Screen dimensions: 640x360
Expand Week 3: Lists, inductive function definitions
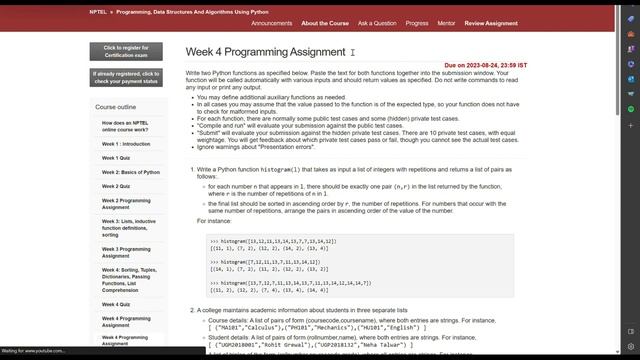click(129, 228)
